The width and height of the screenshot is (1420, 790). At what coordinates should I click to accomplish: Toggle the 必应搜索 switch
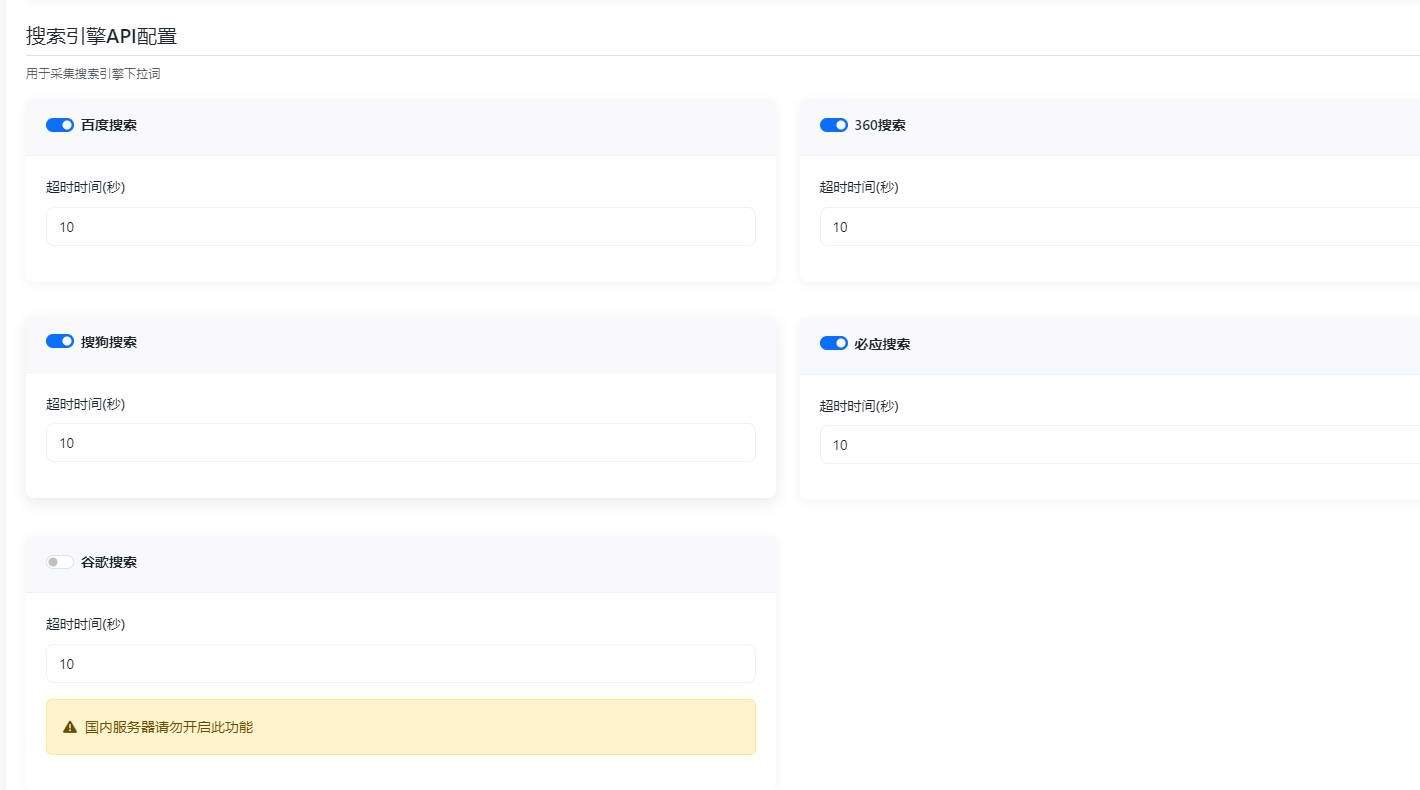click(x=834, y=344)
